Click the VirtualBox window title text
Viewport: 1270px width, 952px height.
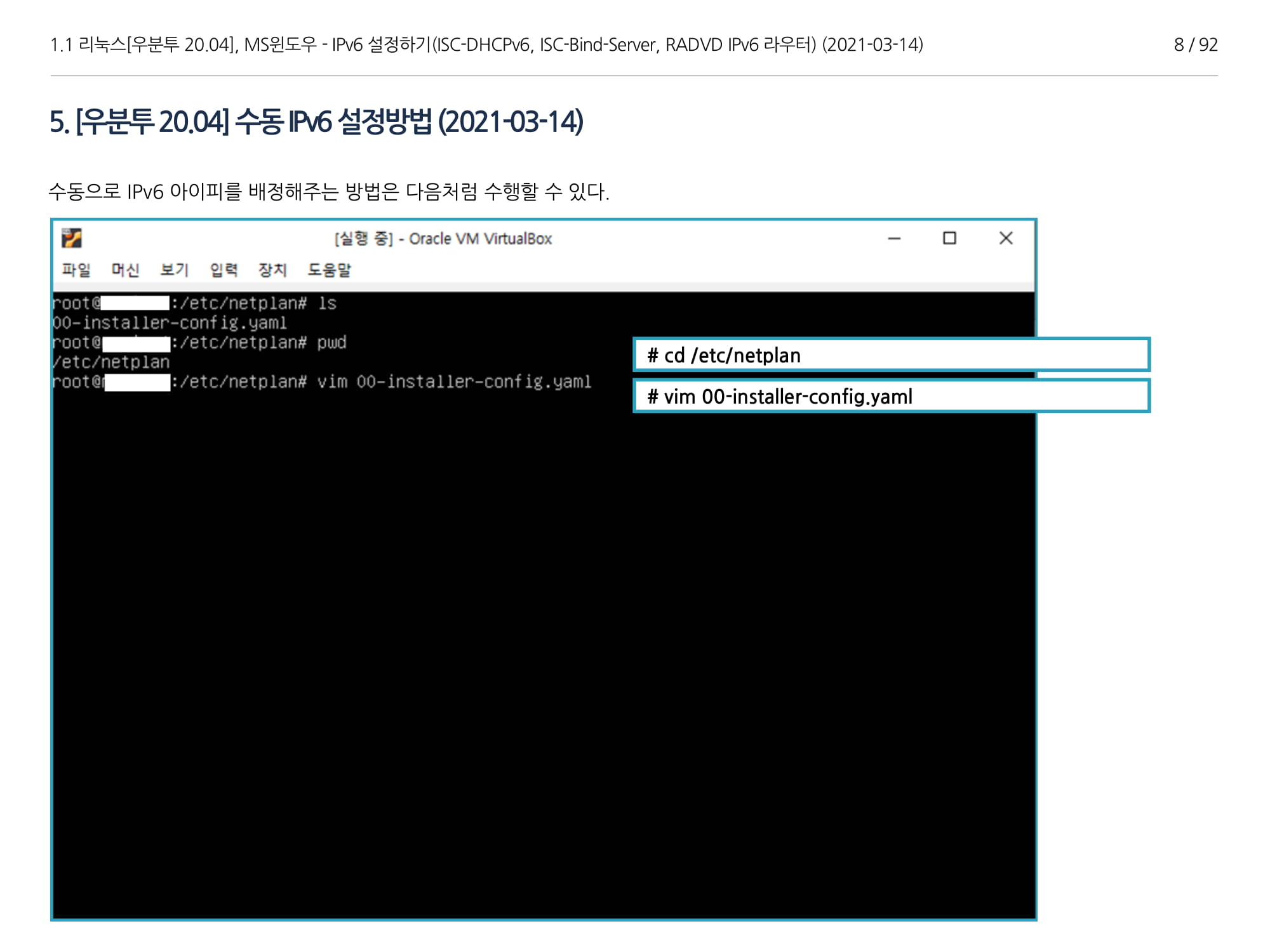click(443, 239)
